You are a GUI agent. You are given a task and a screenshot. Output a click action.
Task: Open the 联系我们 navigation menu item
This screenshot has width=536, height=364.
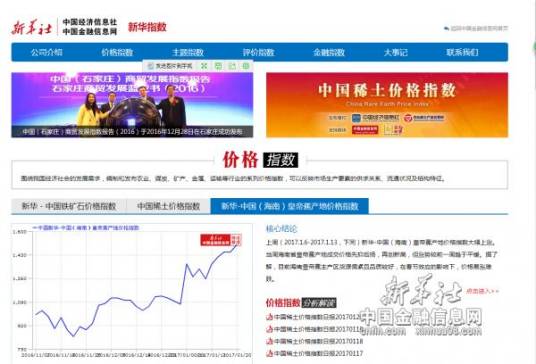coord(462,52)
